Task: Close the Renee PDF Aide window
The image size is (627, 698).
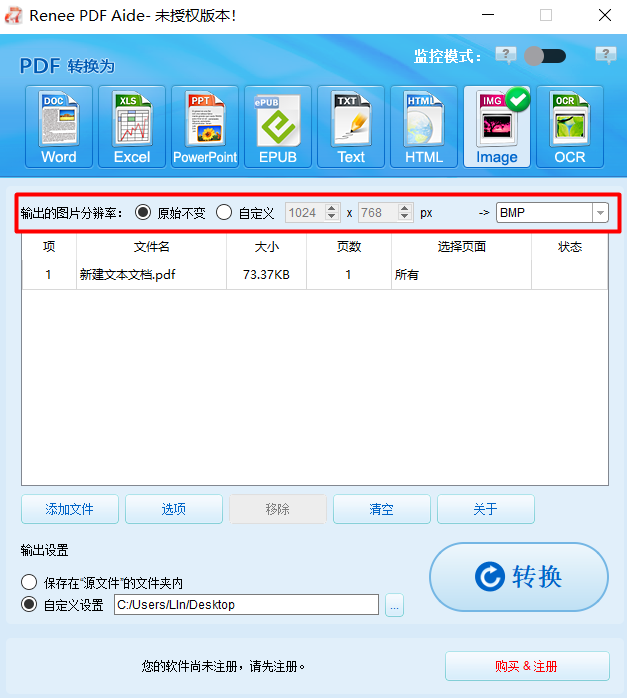Action: (605, 15)
